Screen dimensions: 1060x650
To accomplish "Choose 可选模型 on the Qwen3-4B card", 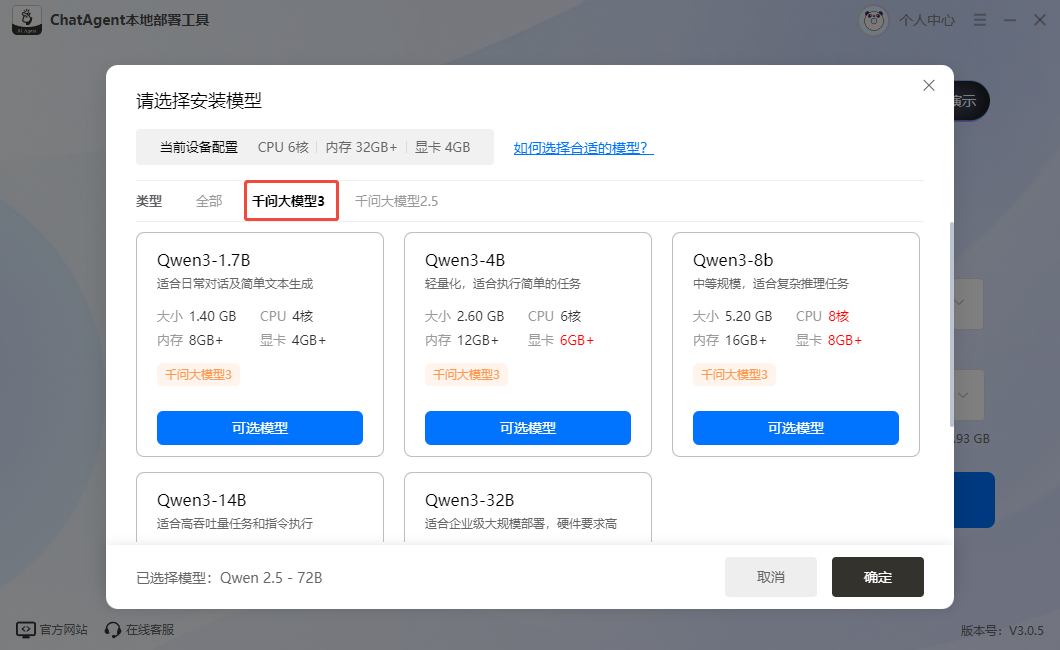I will pyautogui.click(x=527, y=428).
